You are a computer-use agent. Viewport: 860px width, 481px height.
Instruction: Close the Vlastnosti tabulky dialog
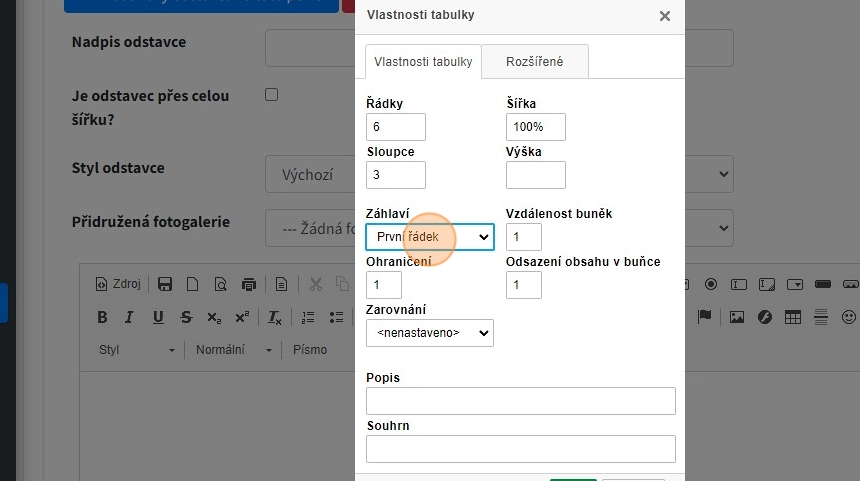pos(665,16)
